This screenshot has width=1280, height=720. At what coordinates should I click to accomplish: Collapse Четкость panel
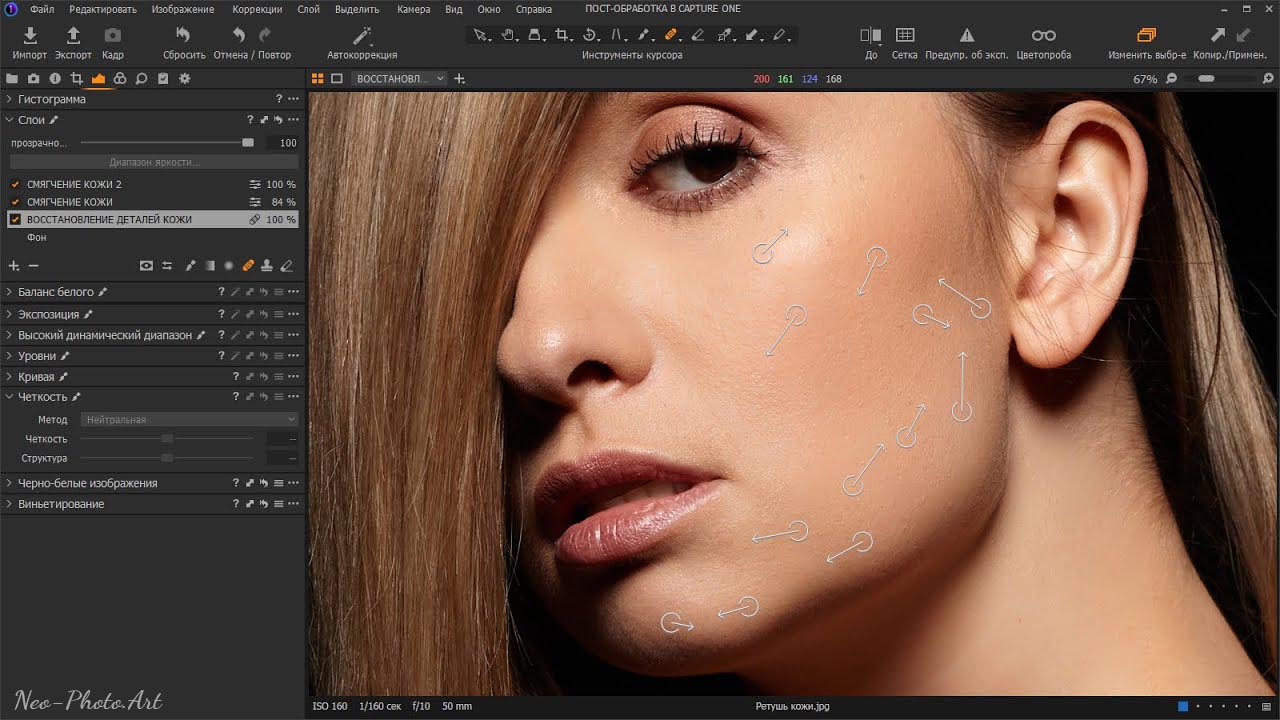[x=9, y=397]
